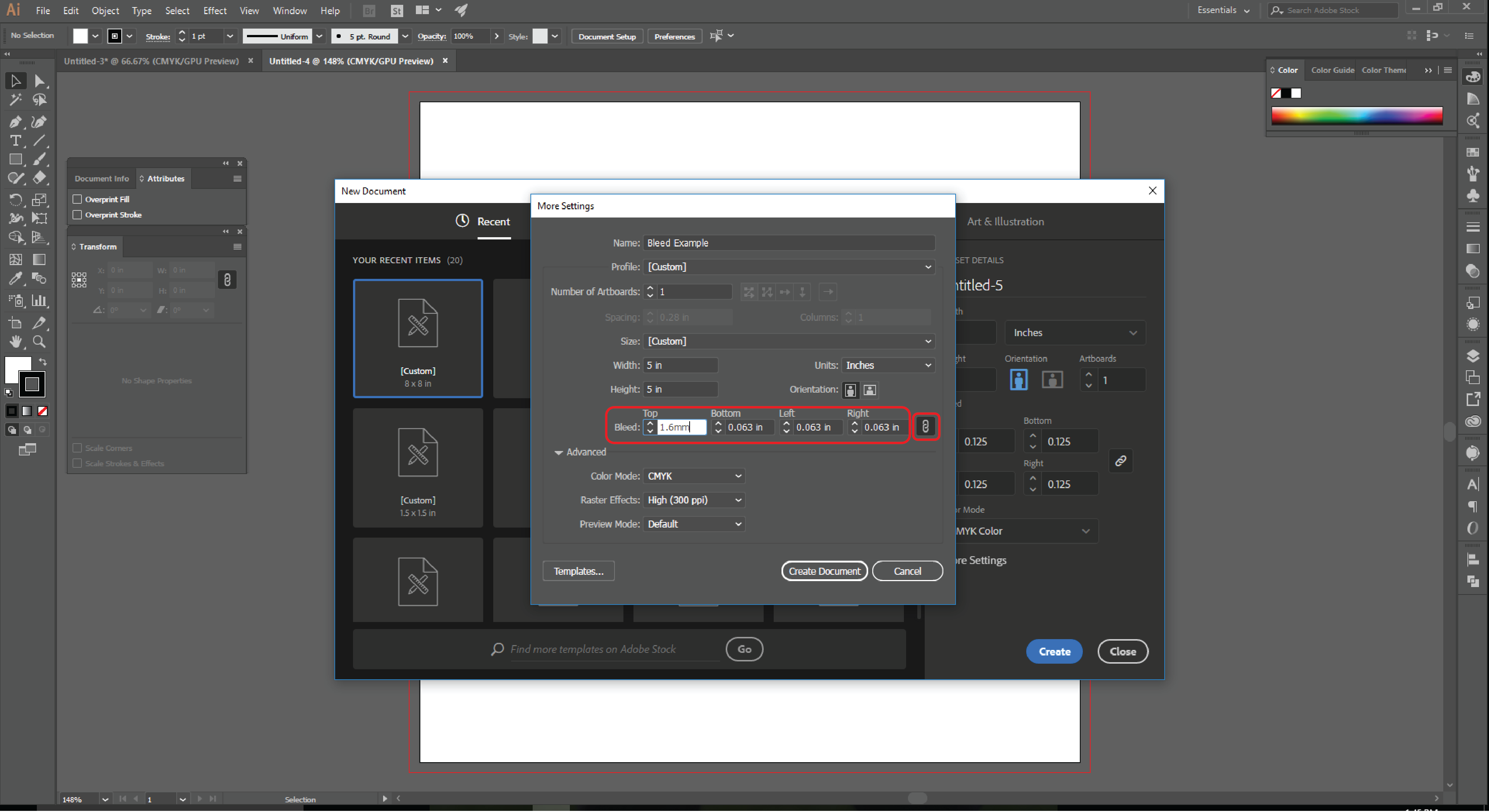Click the Document Setup button

607,36
